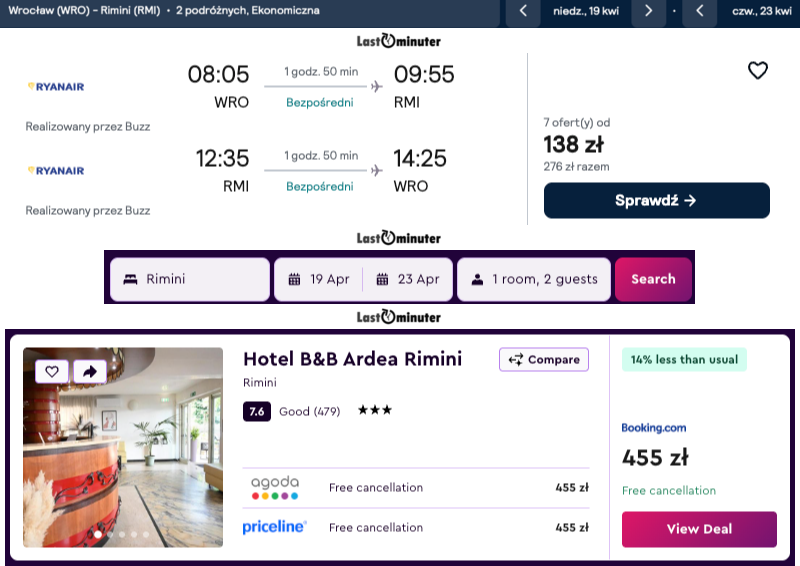Click the calendar icon beside 19 Apr
Screen dimensions: 800x566
pos(294,279)
